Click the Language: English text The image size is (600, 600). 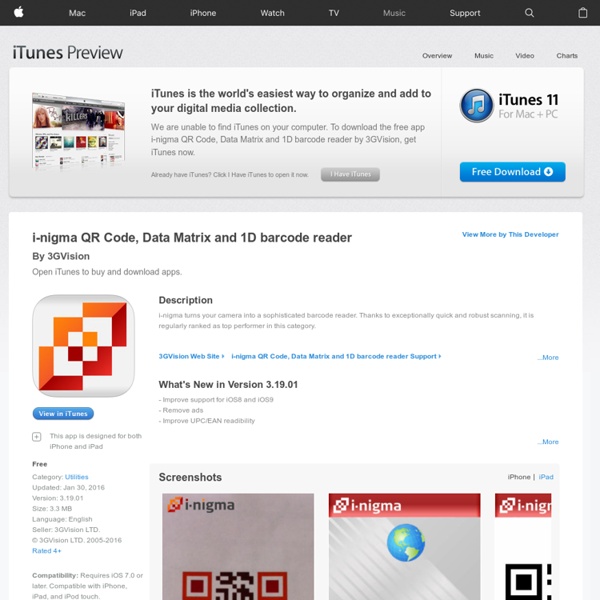click(x=62, y=519)
